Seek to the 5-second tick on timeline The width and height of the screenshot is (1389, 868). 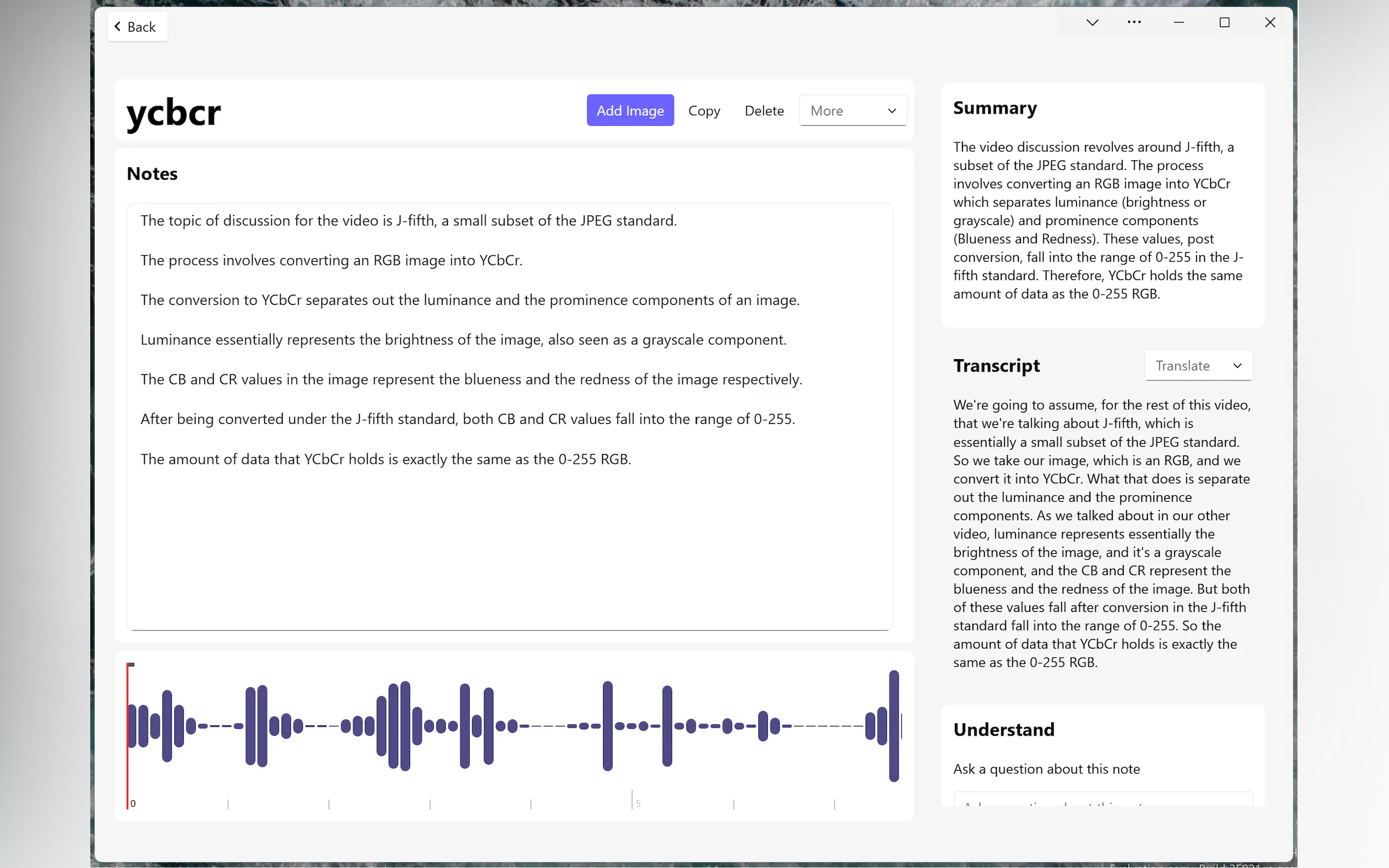coord(632,800)
